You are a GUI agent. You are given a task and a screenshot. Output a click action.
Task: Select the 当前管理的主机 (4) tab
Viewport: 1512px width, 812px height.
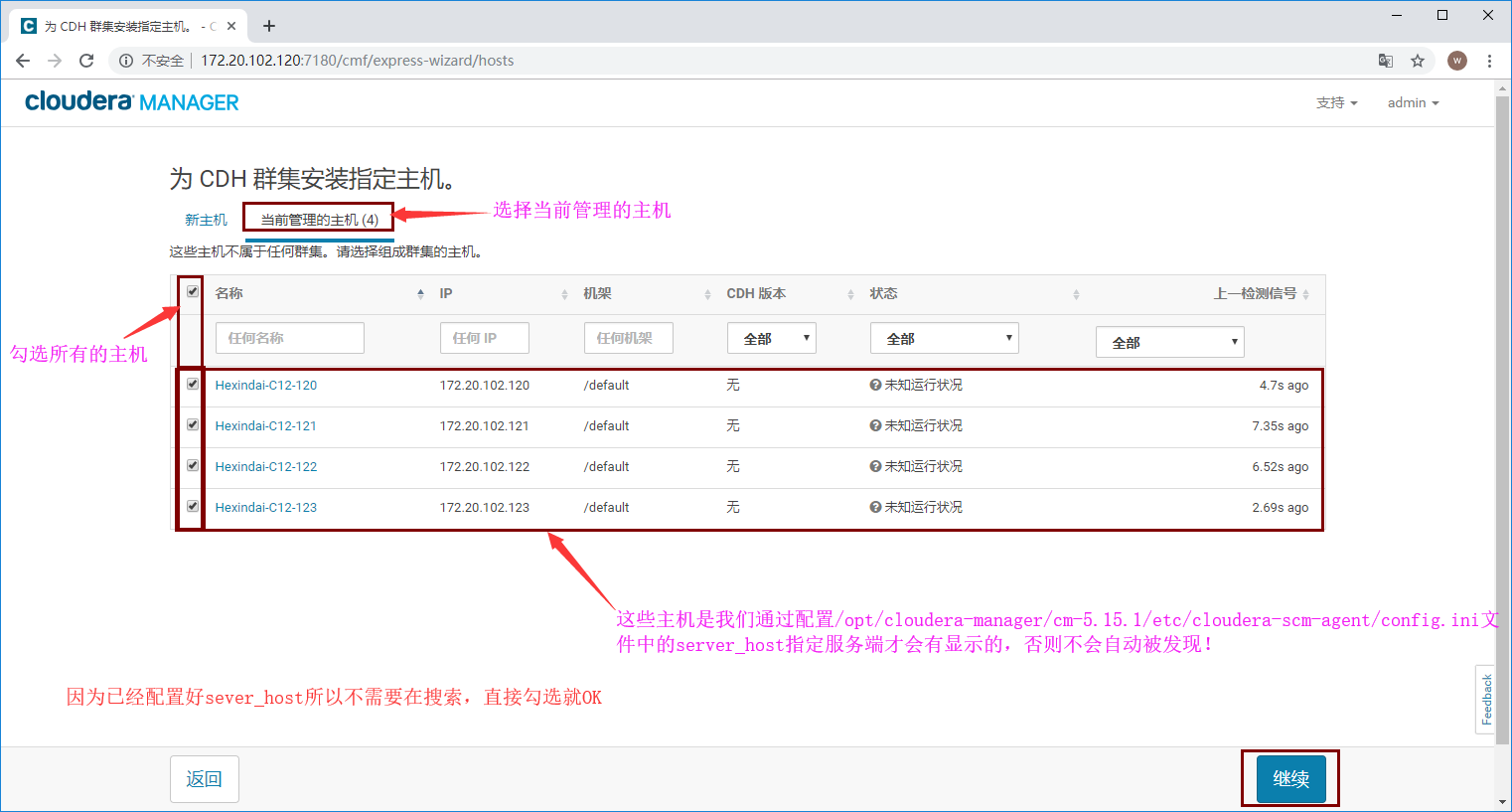pyautogui.click(x=320, y=220)
